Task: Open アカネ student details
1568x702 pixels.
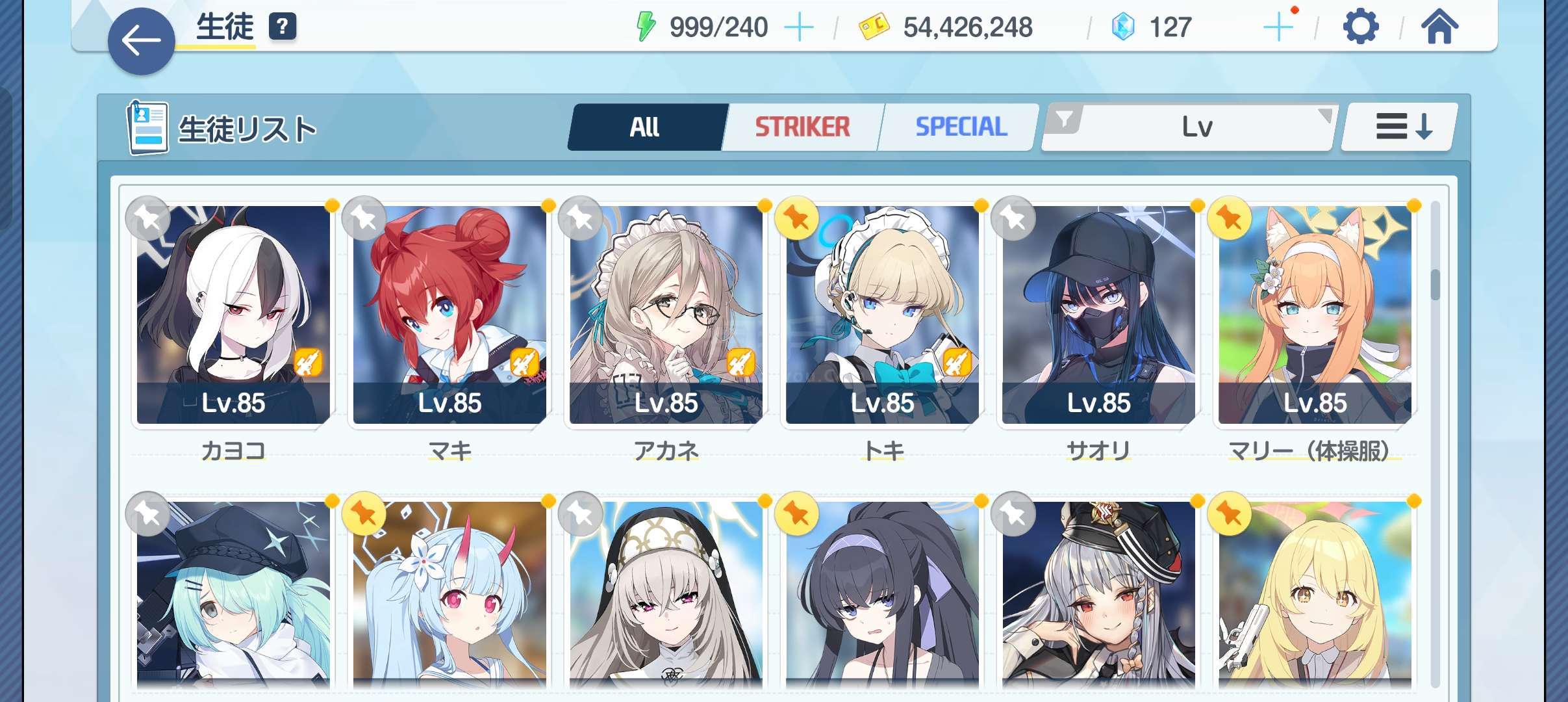Action: [x=666, y=315]
